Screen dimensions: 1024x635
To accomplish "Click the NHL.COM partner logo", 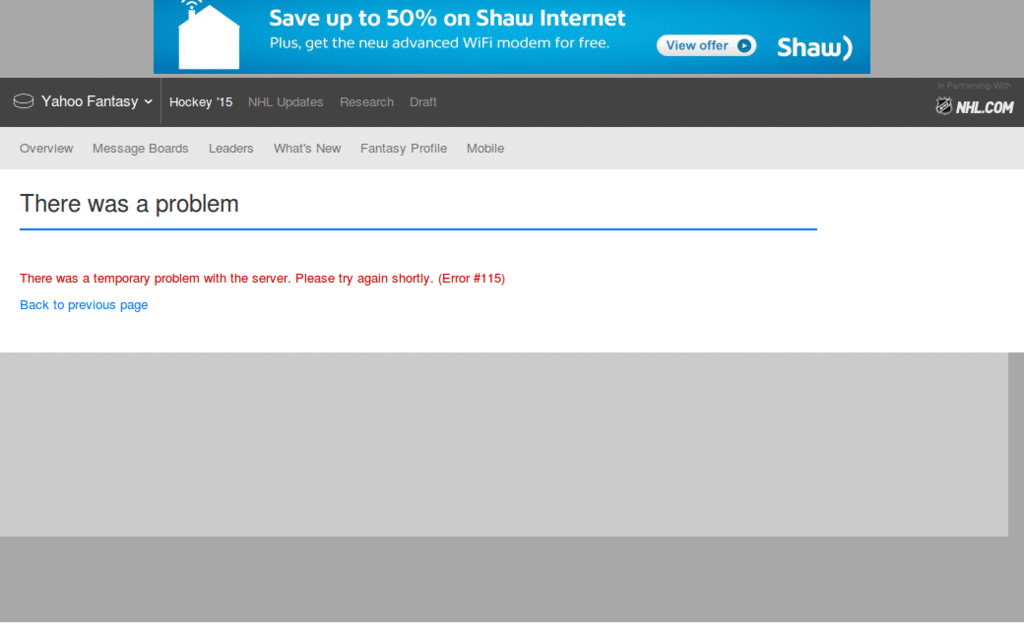I will 974,106.
